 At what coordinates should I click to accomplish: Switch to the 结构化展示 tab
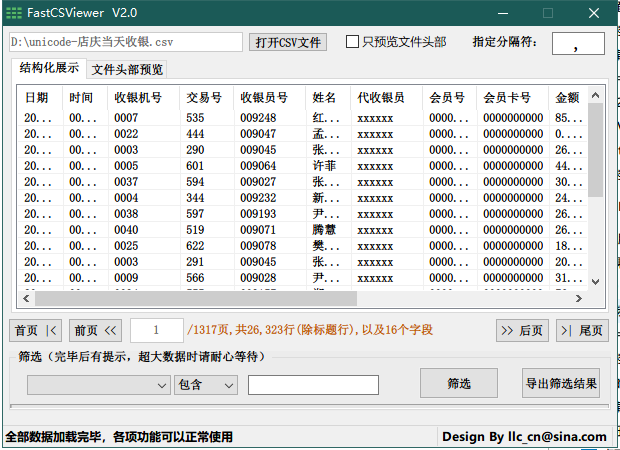pyautogui.click(x=49, y=68)
